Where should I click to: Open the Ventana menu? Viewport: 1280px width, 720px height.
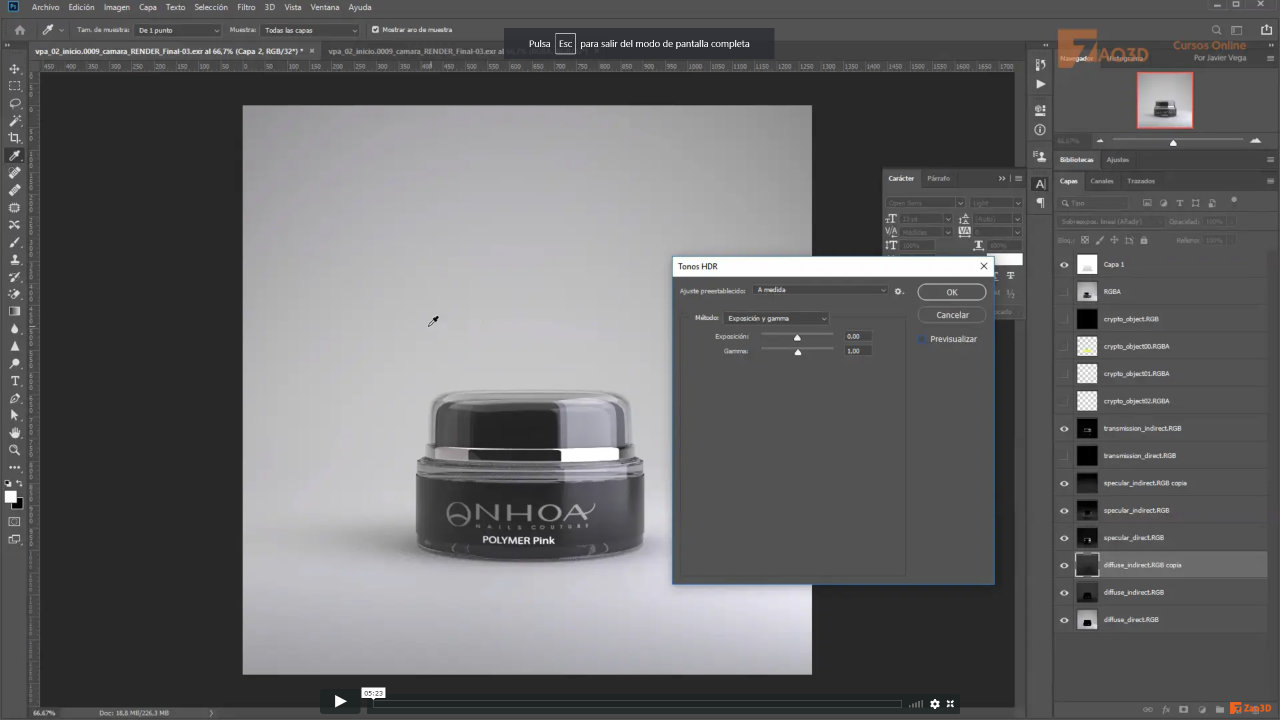point(325,7)
